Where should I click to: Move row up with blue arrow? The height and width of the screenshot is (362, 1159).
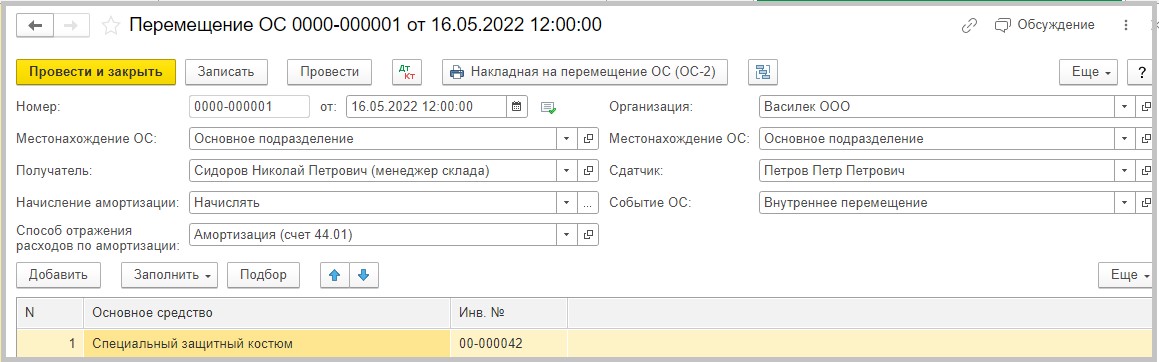[x=334, y=275]
